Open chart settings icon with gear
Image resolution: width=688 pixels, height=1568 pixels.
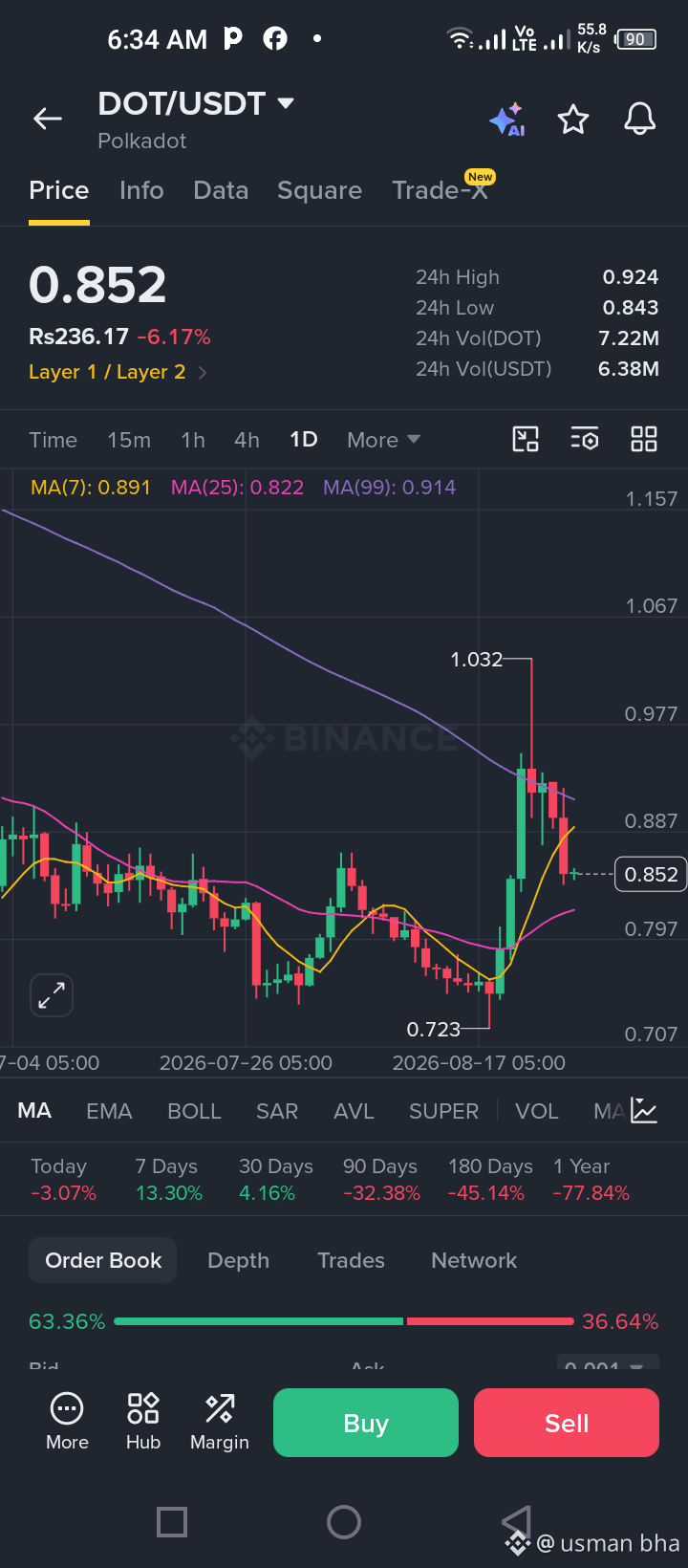coord(585,439)
